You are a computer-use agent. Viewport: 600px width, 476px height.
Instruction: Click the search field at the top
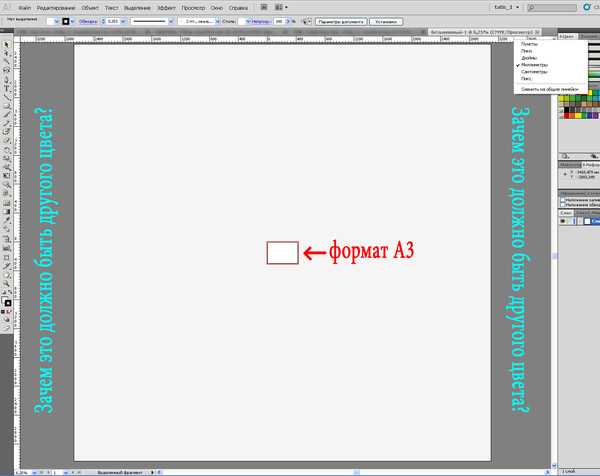click(x=551, y=7)
